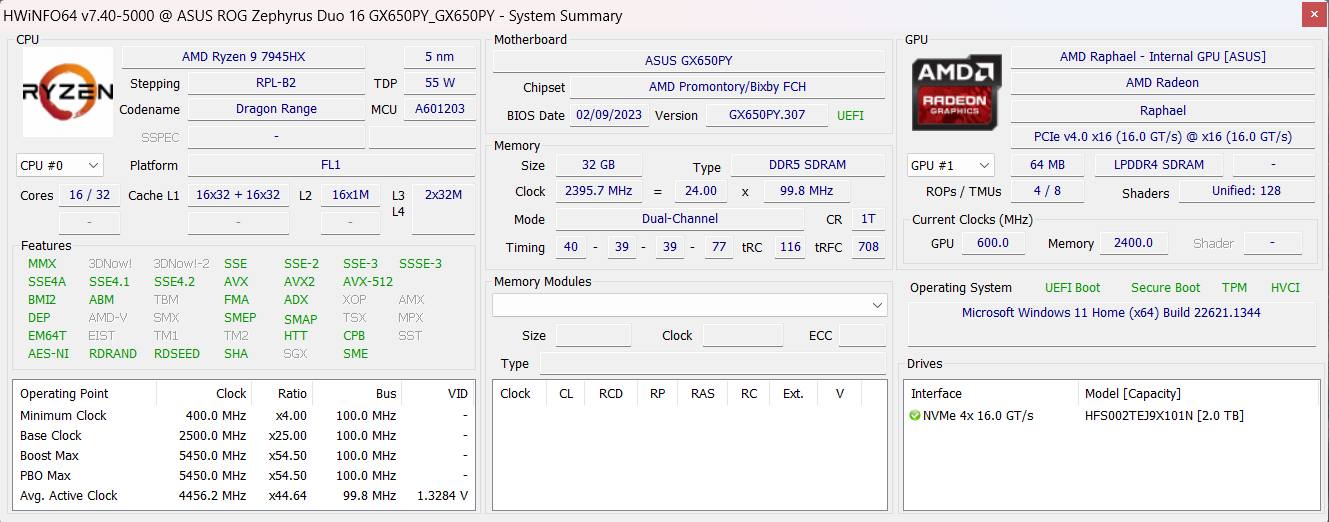Viewport: 1329px width, 522px height.
Task: Click the AES-NI feature flag
Action: coord(49,353)
